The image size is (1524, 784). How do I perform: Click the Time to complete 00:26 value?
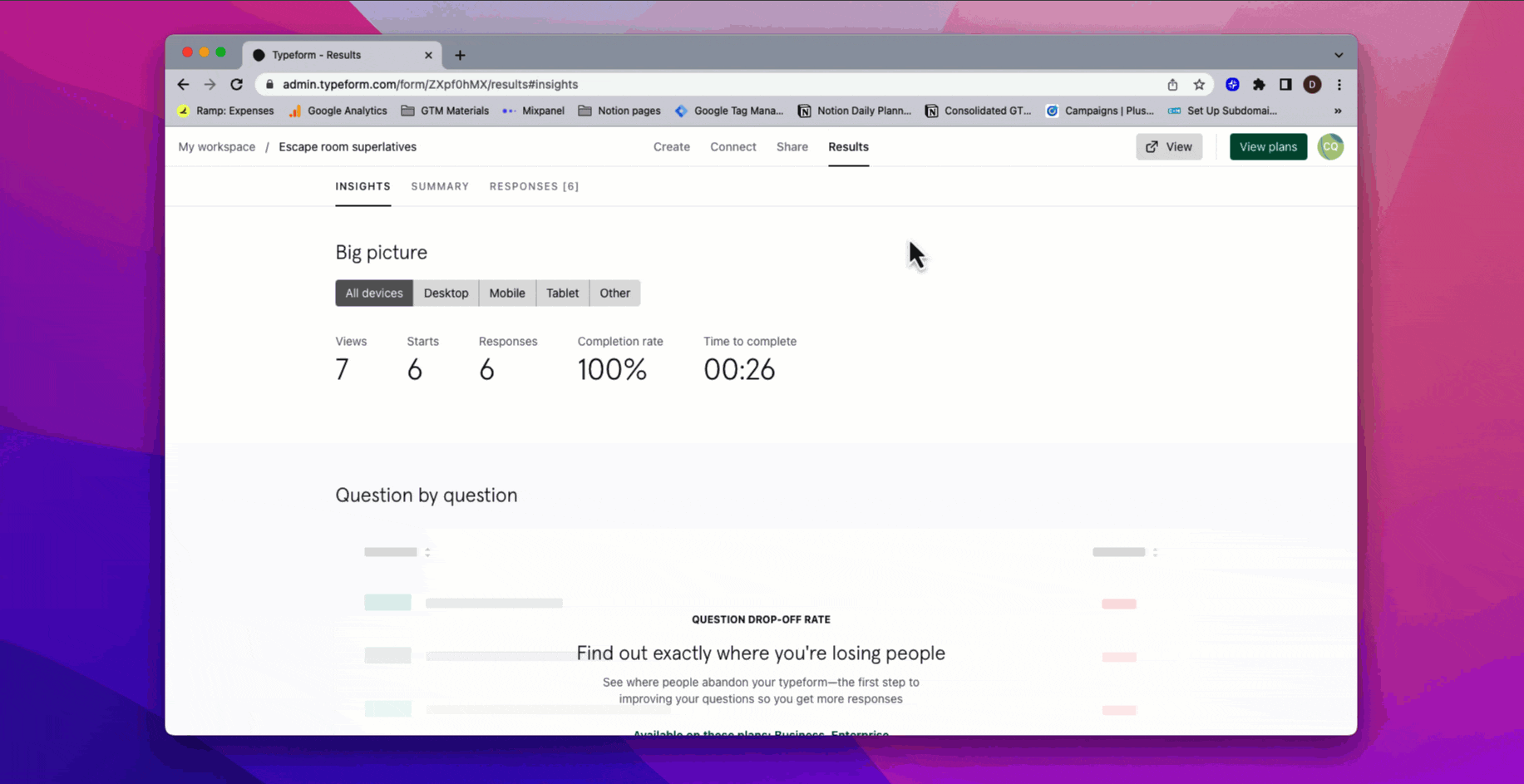click(739, 369)
